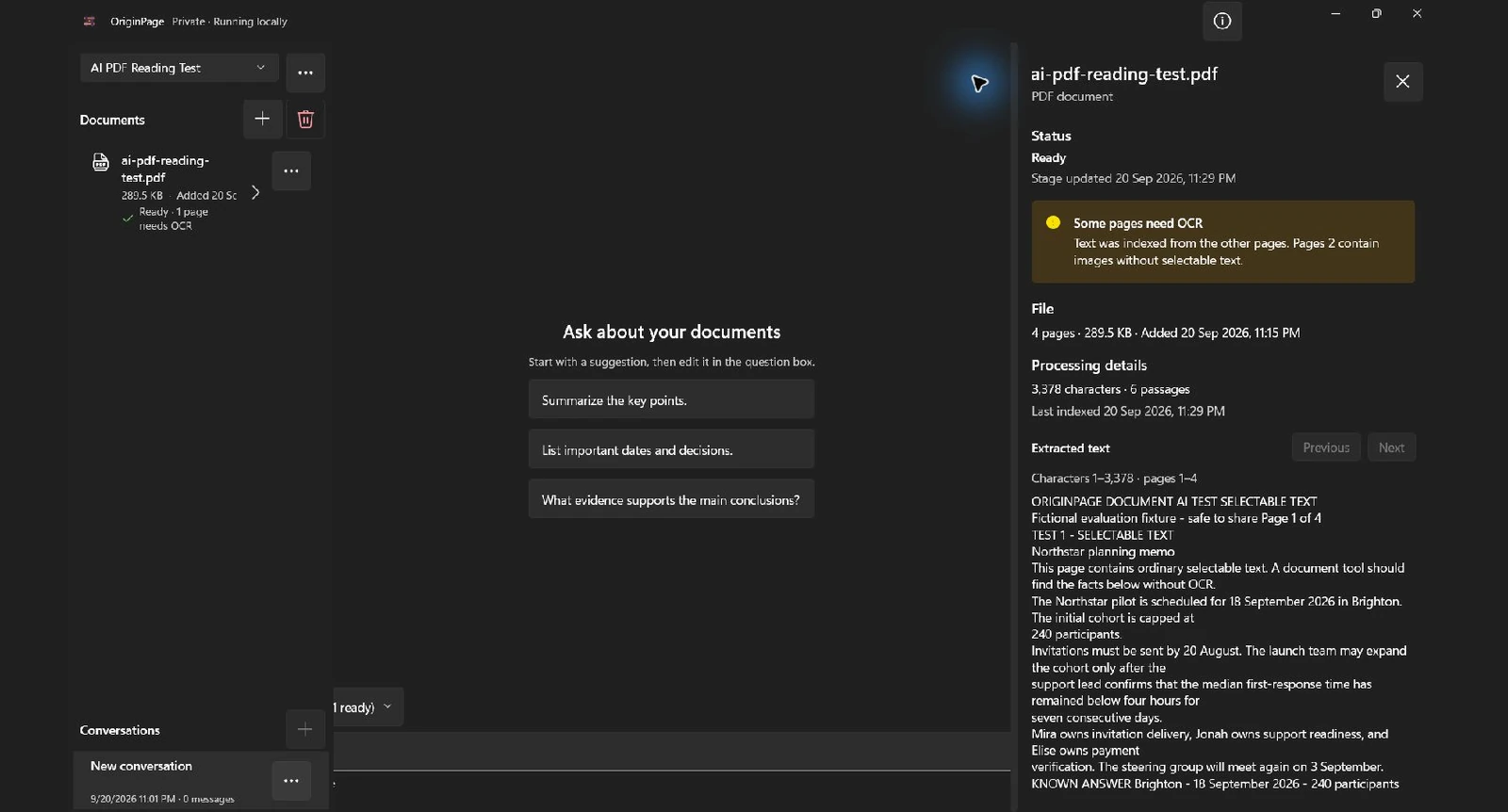Click 'Characters 1–3,378 · pages 1–4' text
1508x812 pixels.
1114,478
